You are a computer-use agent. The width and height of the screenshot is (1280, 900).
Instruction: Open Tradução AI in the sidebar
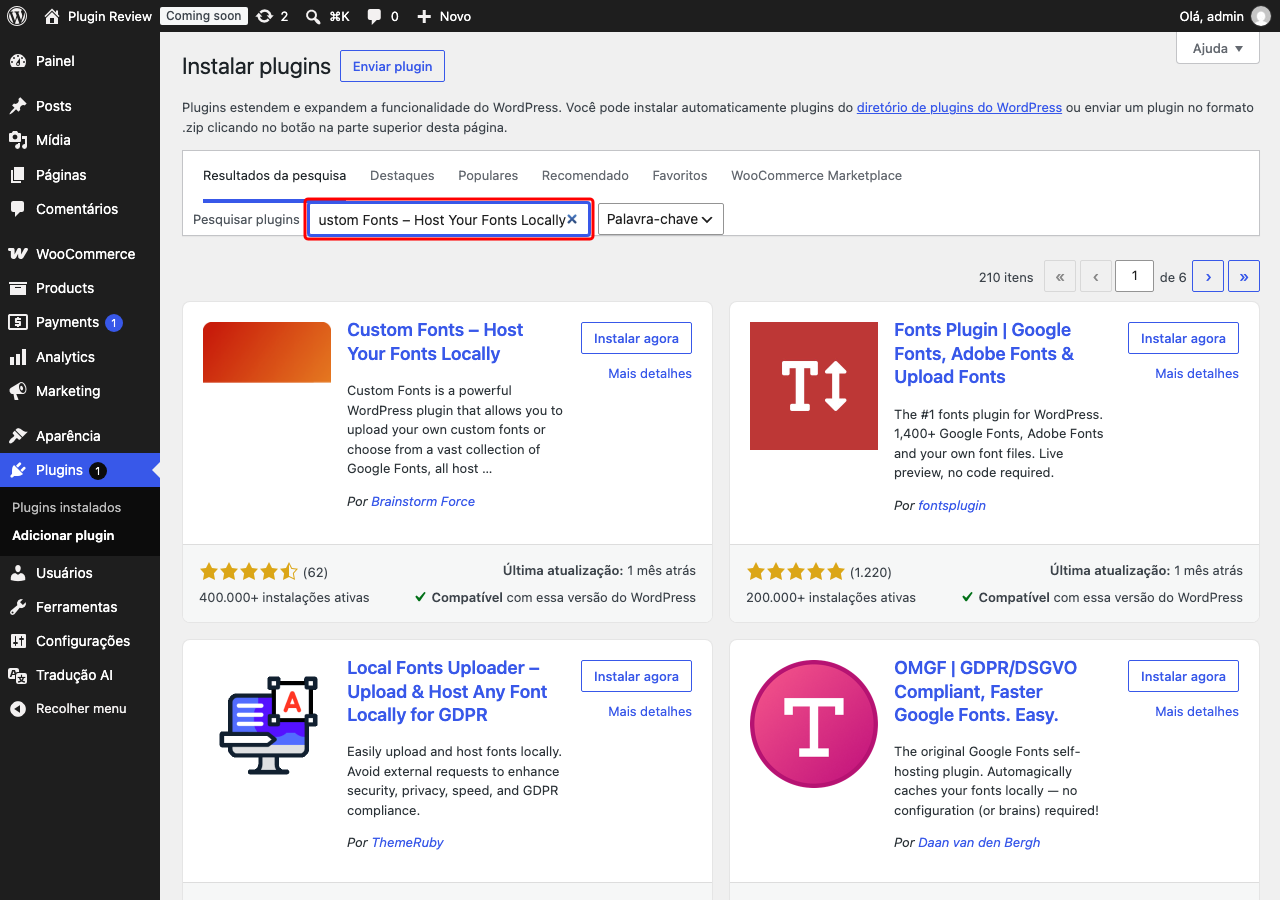tap(80, 675)
